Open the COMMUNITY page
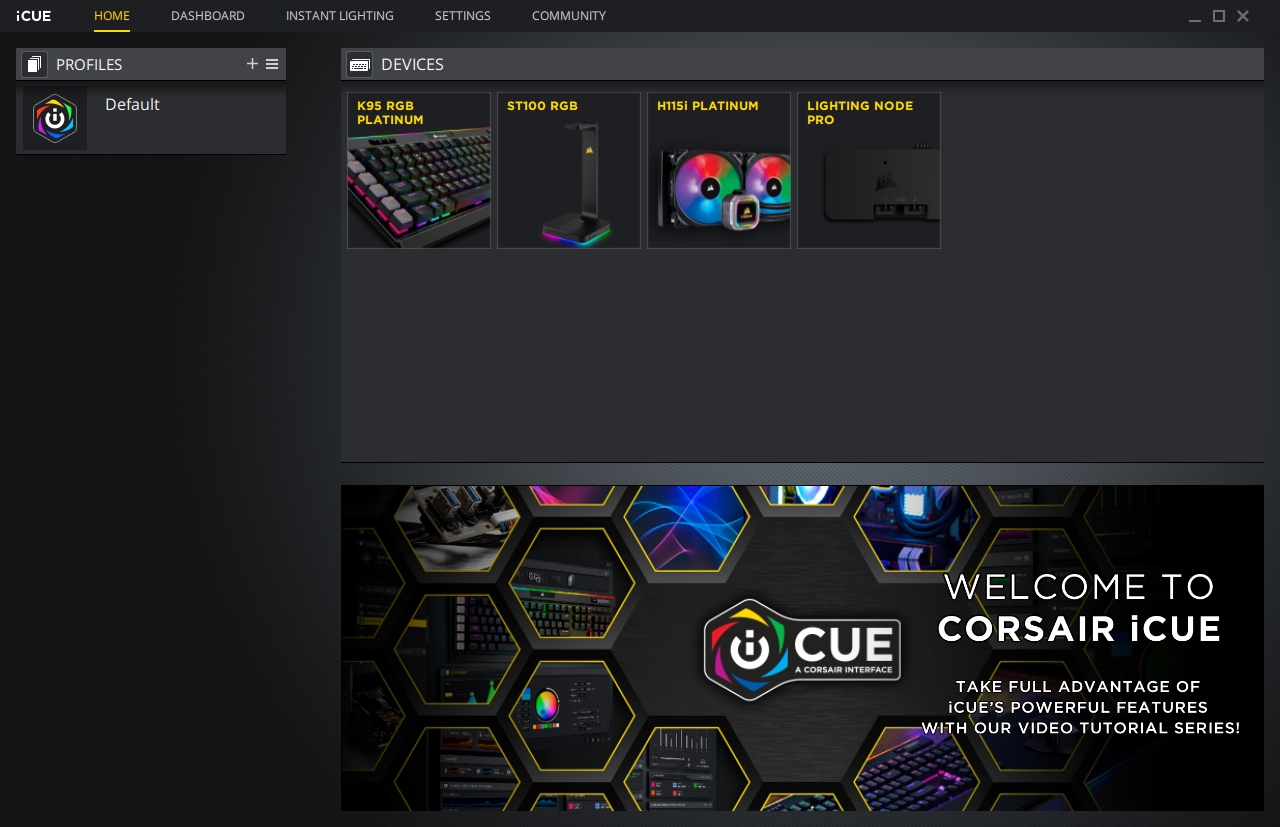 pyautogui.click(x=568, y=15)
